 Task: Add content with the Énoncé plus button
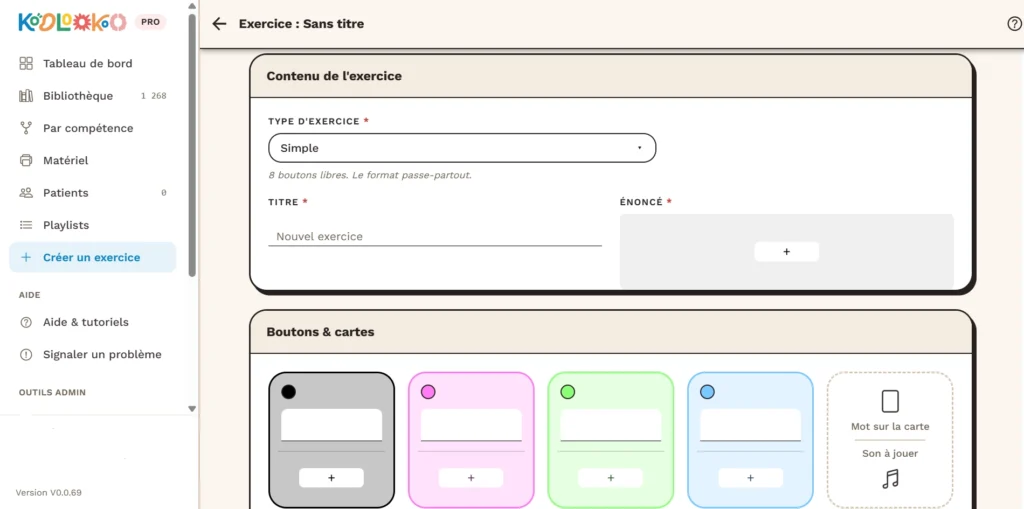[x=786, y=252]
